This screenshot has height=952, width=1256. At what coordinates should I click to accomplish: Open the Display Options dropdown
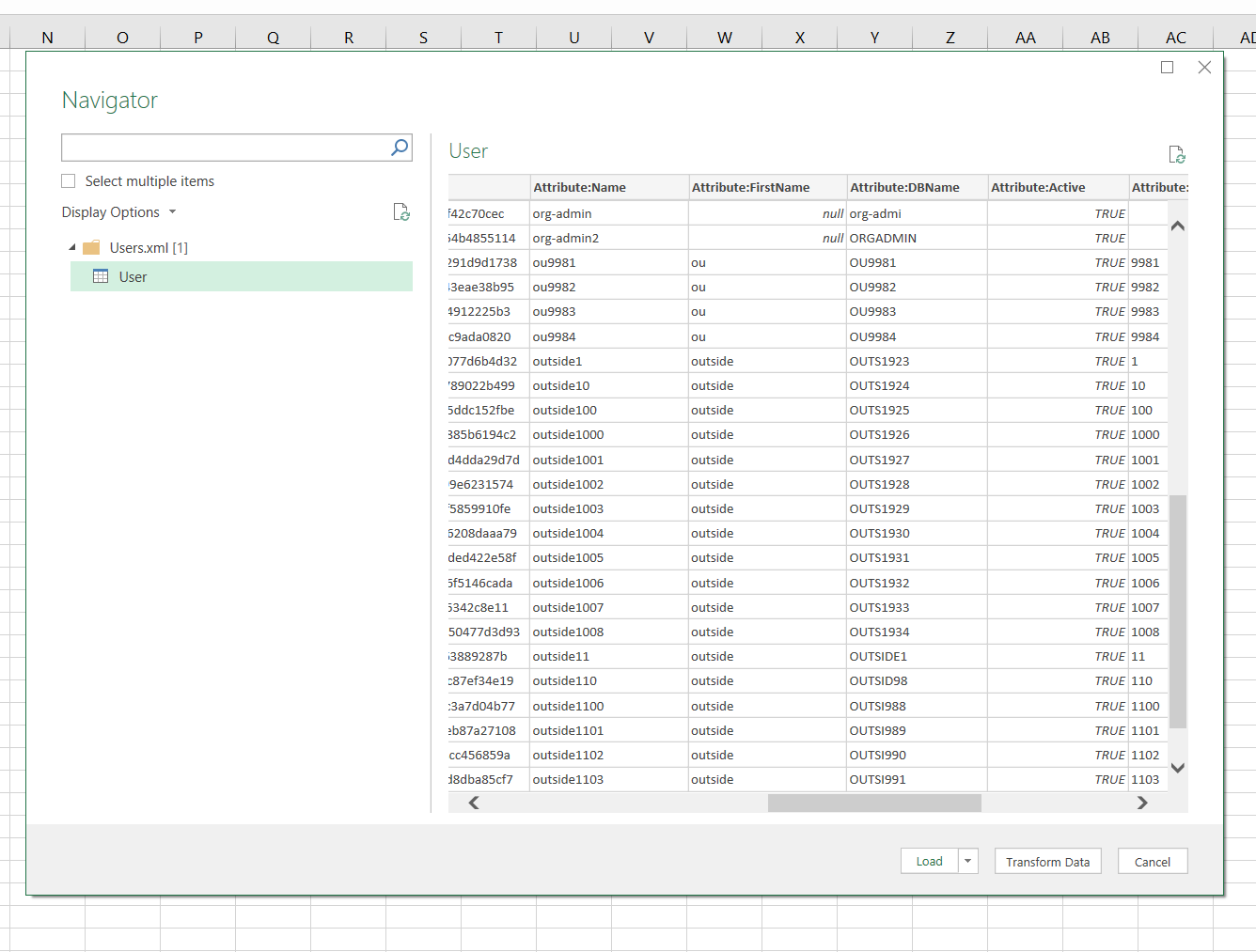(x=119, y=212)
